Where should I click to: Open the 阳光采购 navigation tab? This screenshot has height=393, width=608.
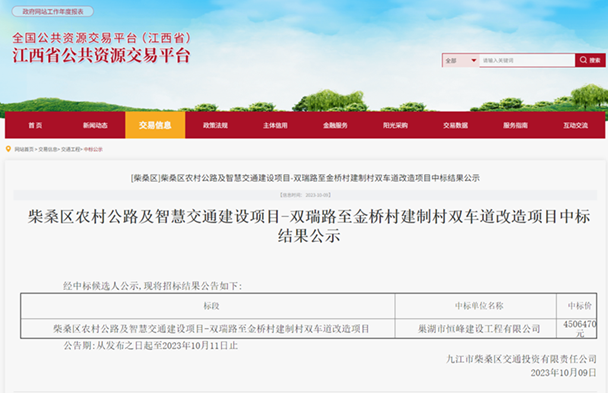pos(396,125)
